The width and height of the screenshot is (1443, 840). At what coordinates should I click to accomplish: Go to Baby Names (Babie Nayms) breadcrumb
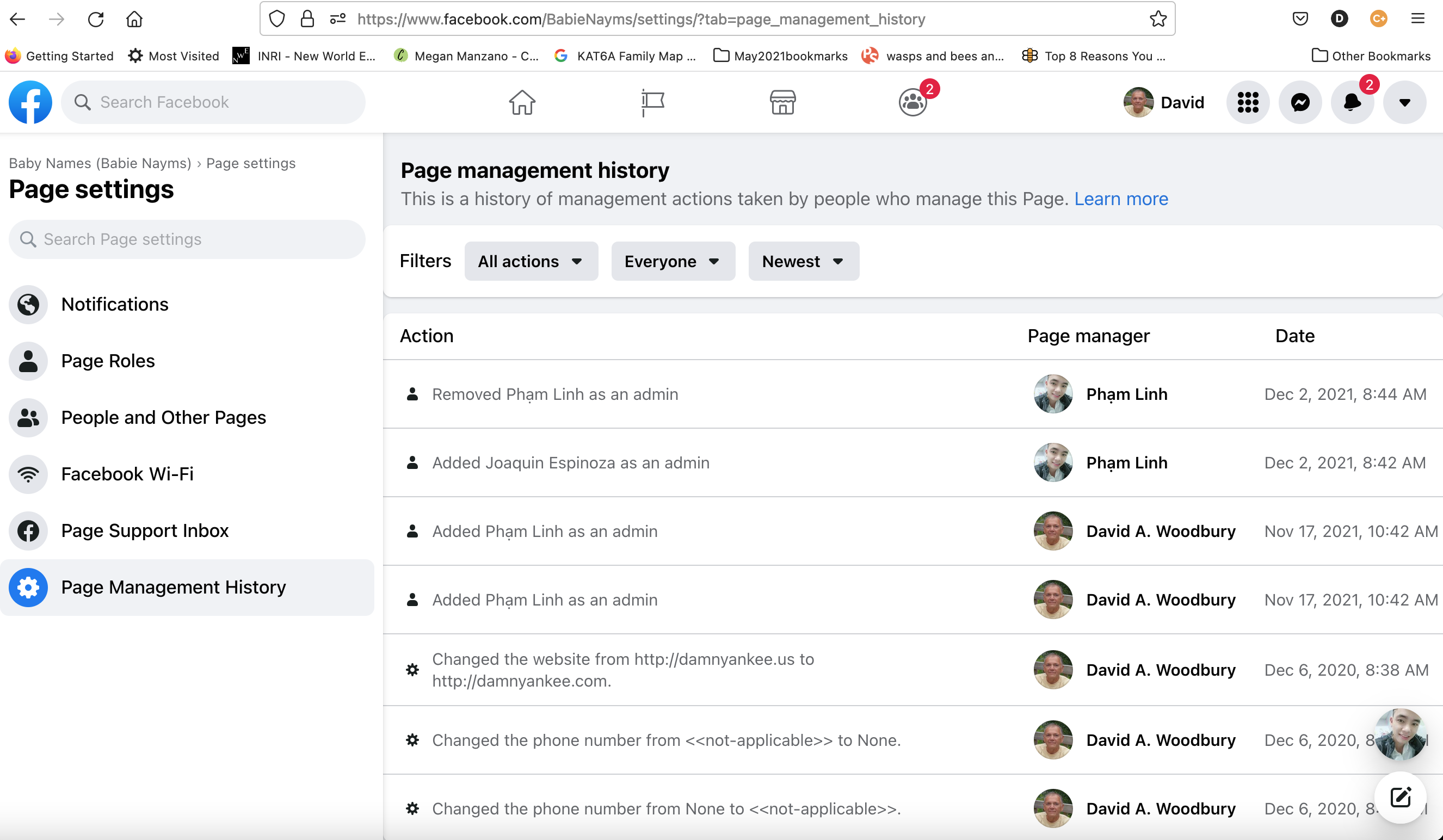pos(100,163)
